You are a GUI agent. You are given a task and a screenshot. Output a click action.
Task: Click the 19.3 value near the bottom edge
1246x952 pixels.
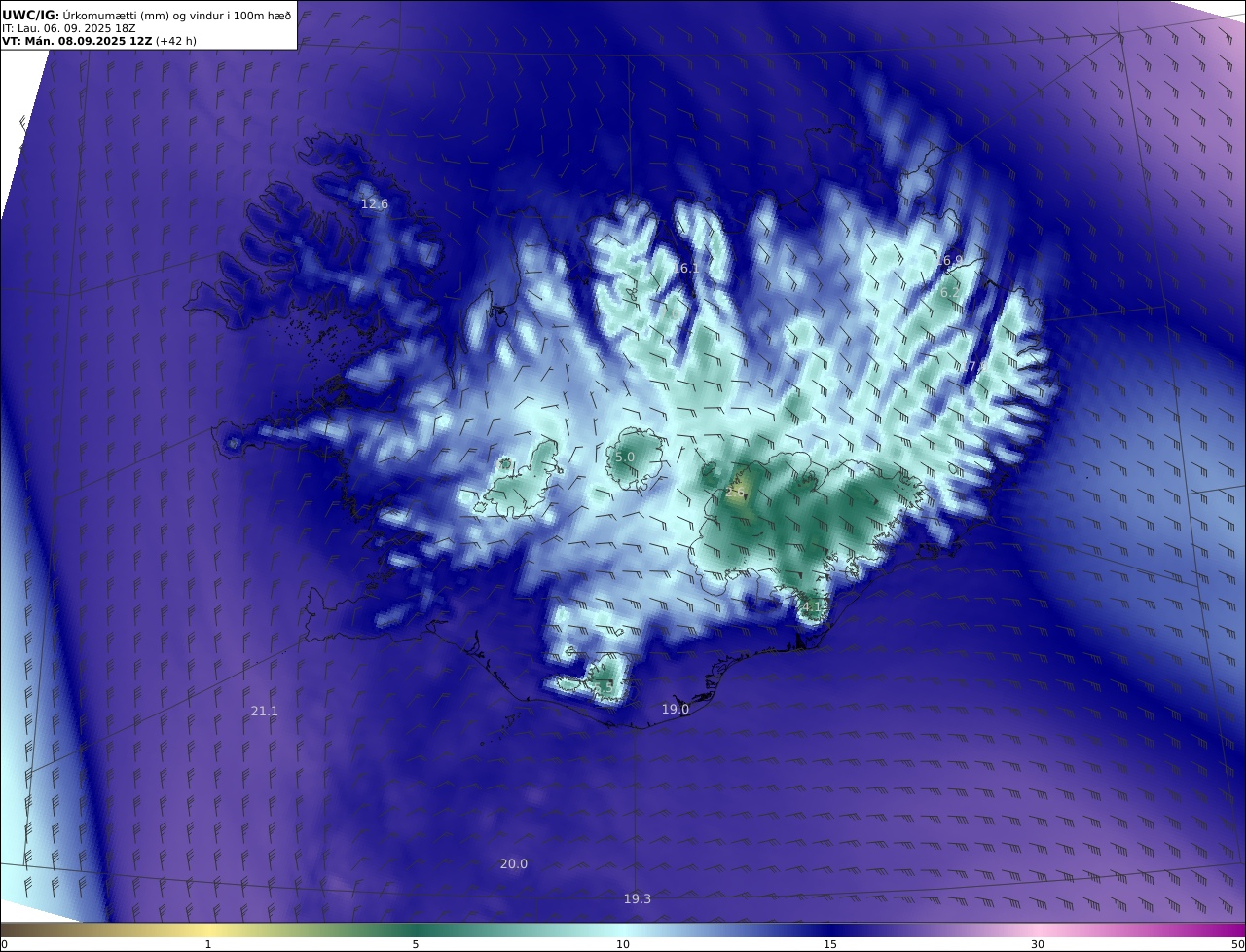coord(638,899)
